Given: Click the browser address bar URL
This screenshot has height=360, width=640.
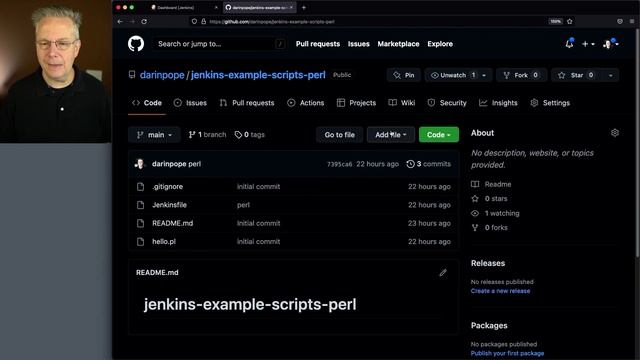Looking at the screenshot, I should coord(272,22).
